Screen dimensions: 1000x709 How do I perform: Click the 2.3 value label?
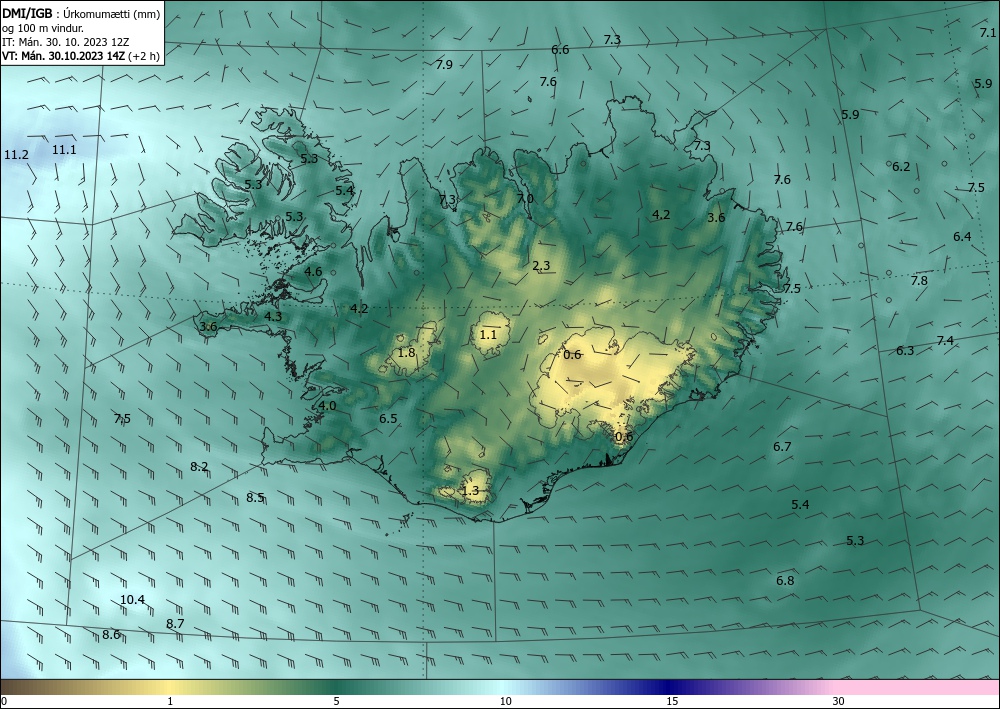click(541, 266)
